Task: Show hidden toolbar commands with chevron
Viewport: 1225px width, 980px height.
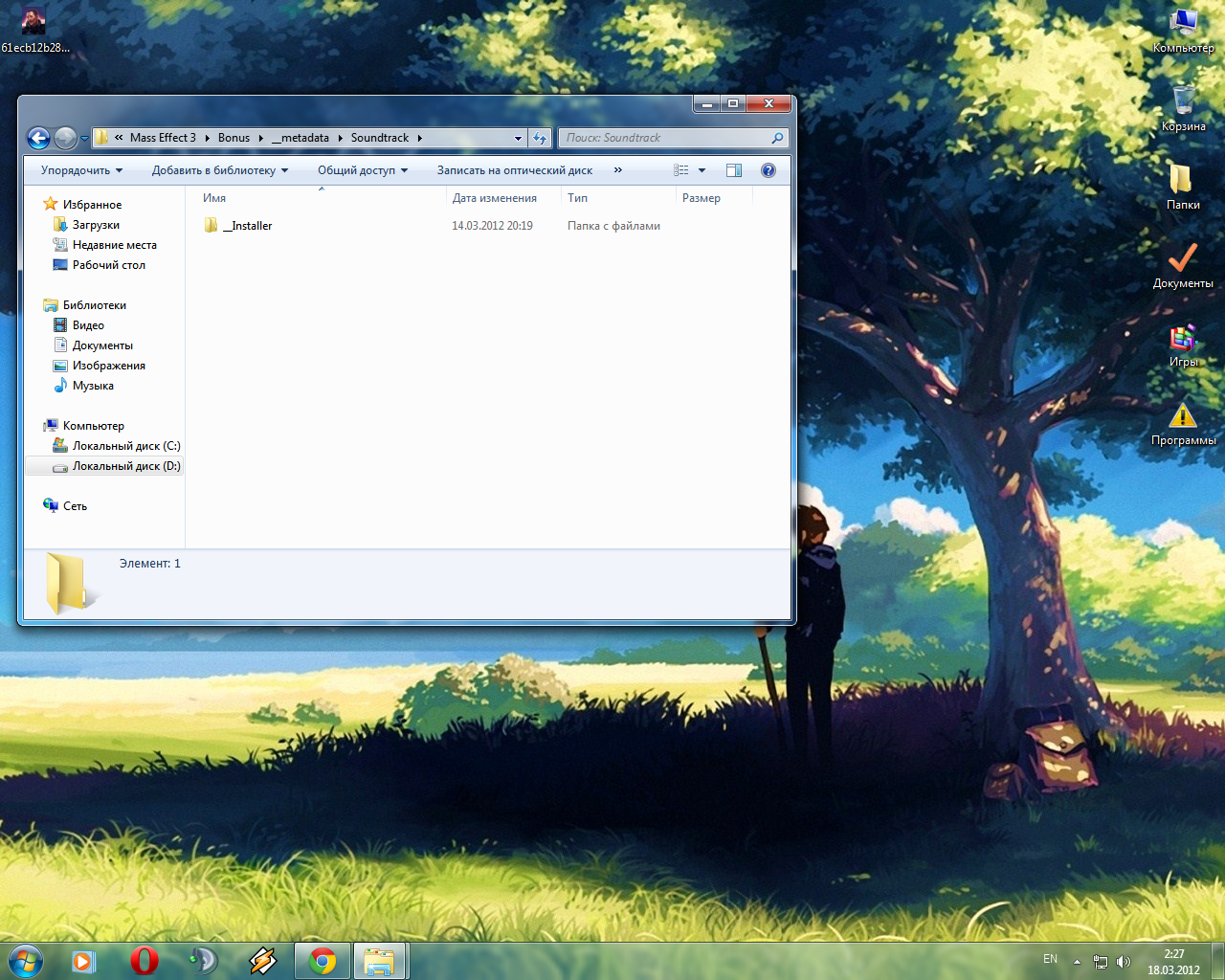Action: (617, 170)
